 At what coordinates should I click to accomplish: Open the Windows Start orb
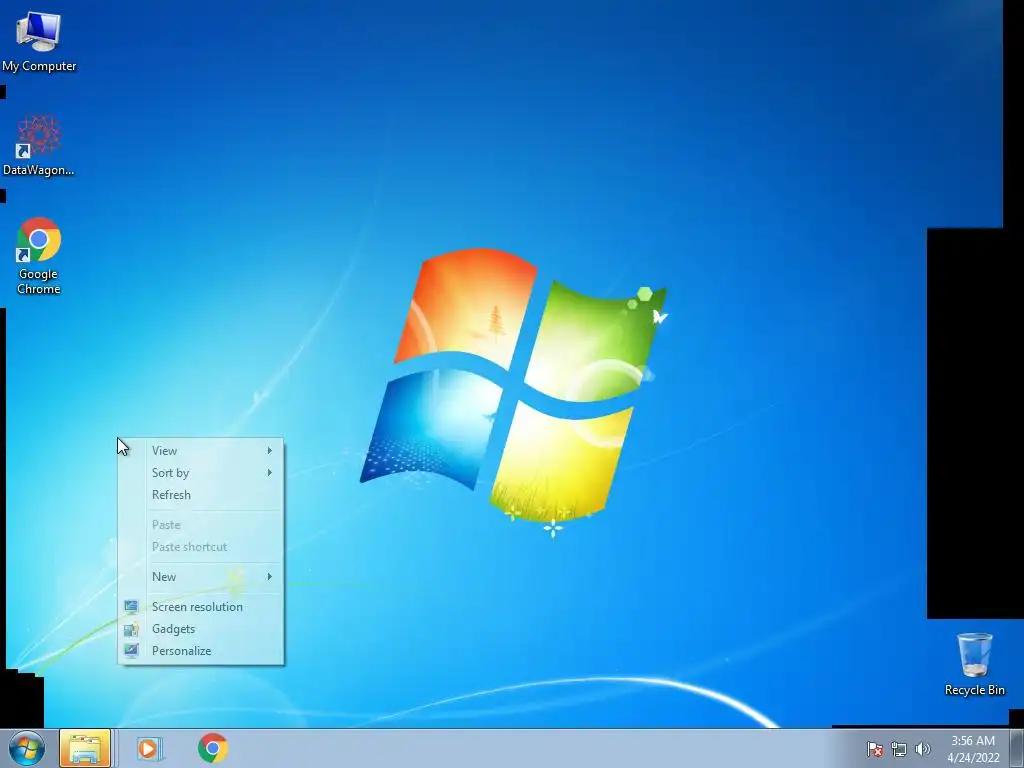27,748
